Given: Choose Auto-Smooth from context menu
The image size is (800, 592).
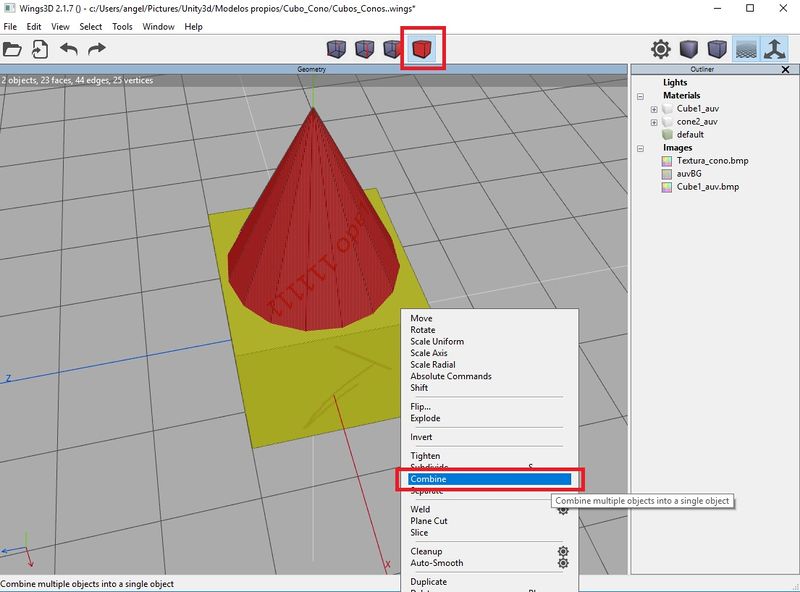Looking at the screenshot, I should pos(437,563).
